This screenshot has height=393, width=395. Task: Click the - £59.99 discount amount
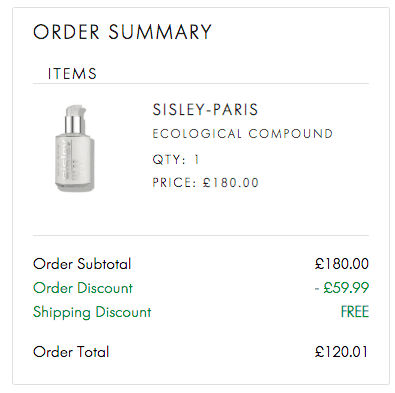(342, 288)
